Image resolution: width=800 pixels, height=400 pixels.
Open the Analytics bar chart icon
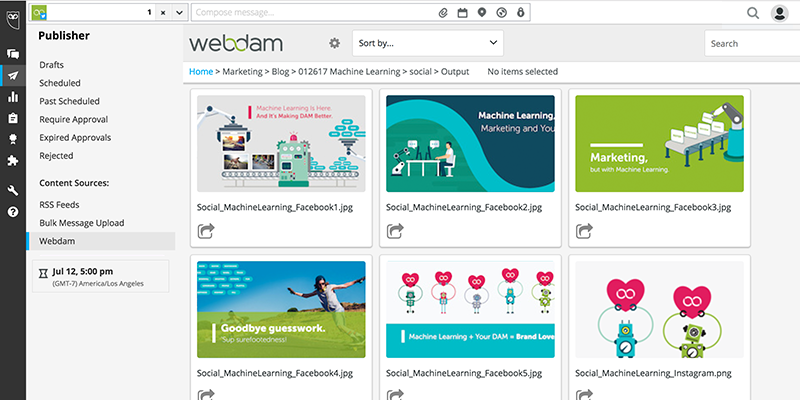(13, 97)
